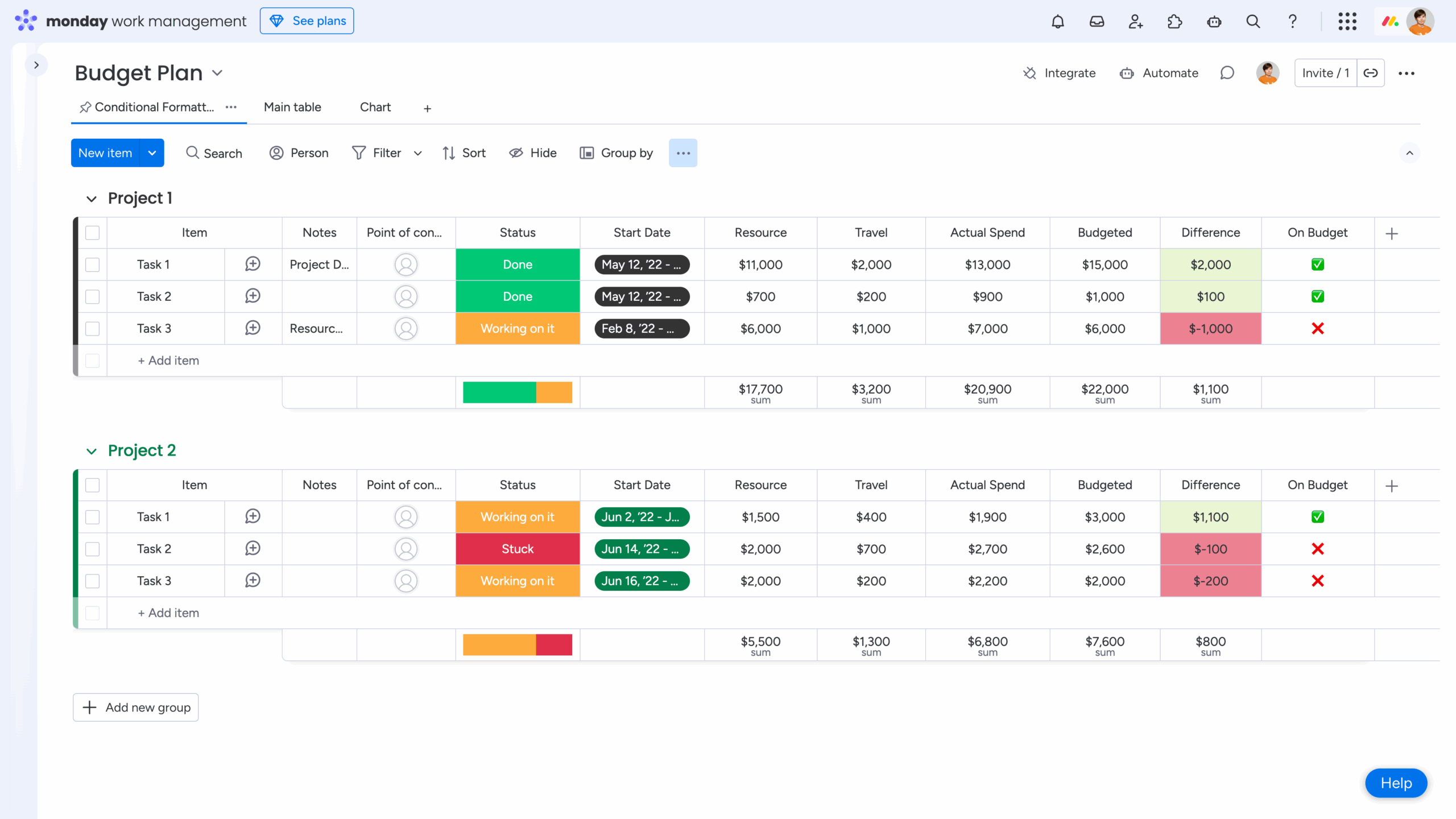This screenshot has height=819, width=1456.
Task: Select the Person filter icon in toolbar
Action: point(277,152)
